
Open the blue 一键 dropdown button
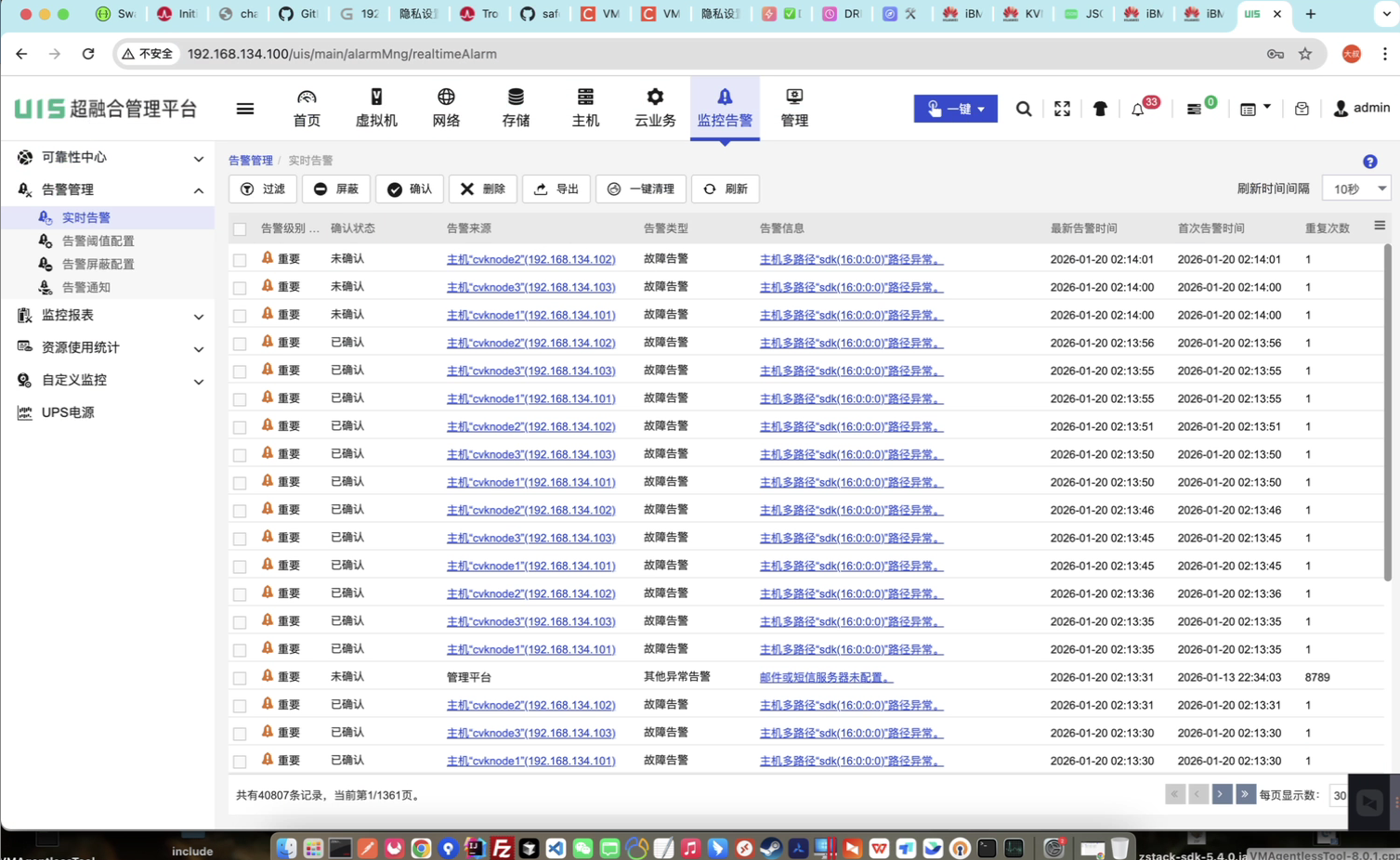click(955, 109)
